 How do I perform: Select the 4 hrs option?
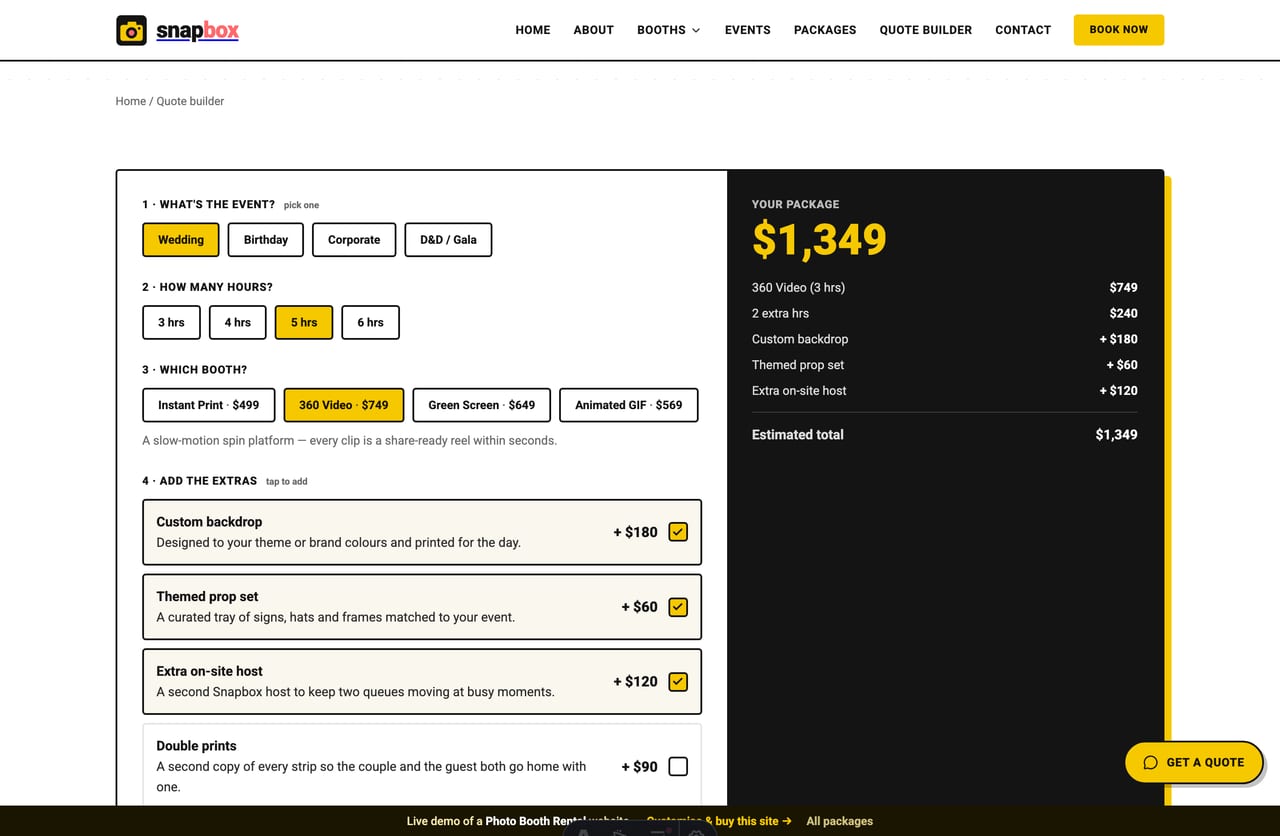click(x=238, y=323)
